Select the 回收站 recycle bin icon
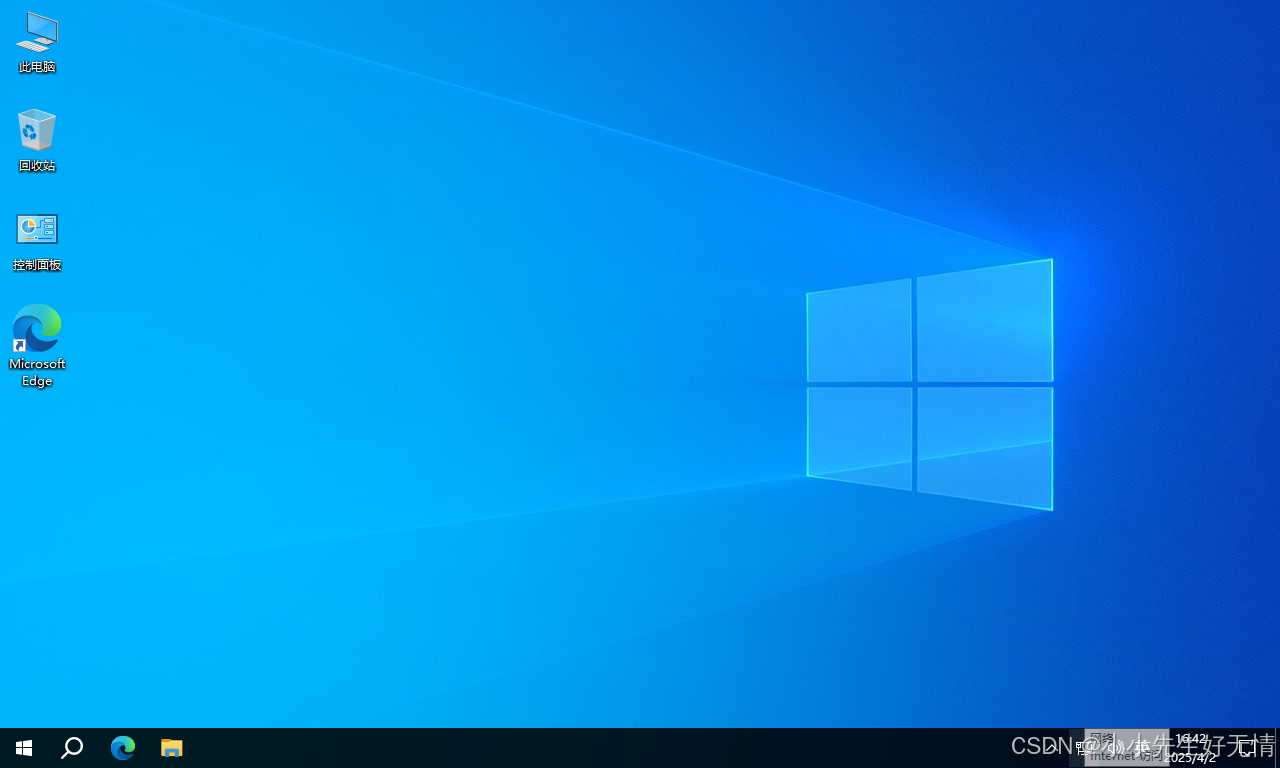Viewport: 1280px width, 768px height. 37,140
